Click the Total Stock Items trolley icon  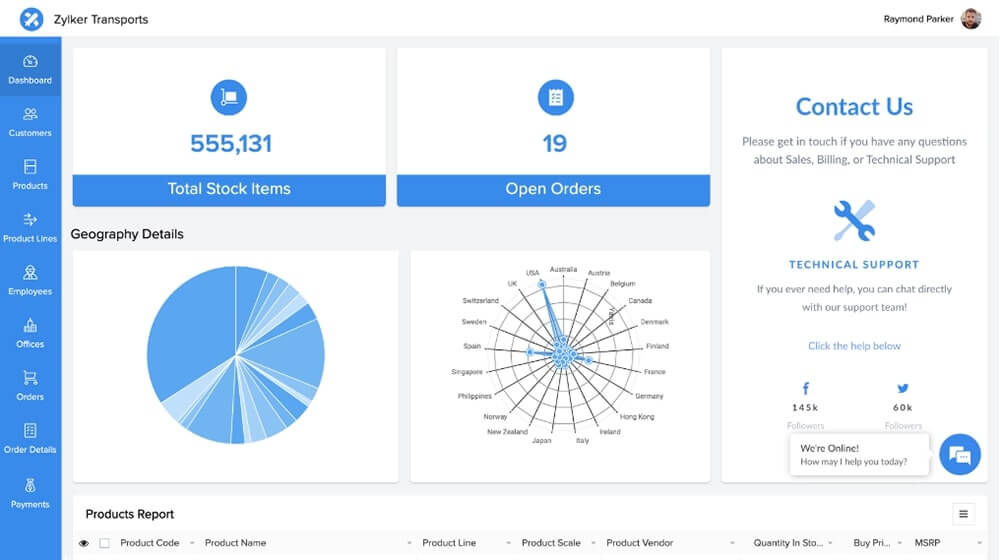coord(229,98)
